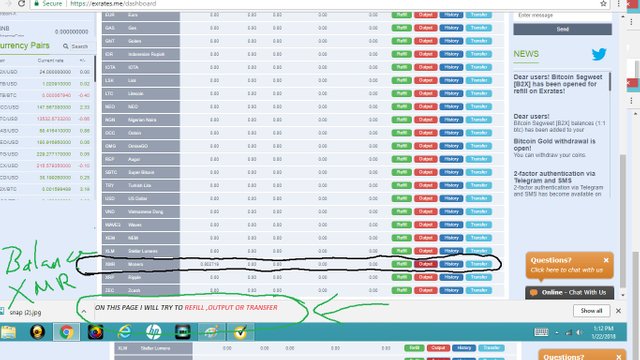Click Refill for the Monero XMR row
The image size is (640, 360).
(x=402, y=264)
